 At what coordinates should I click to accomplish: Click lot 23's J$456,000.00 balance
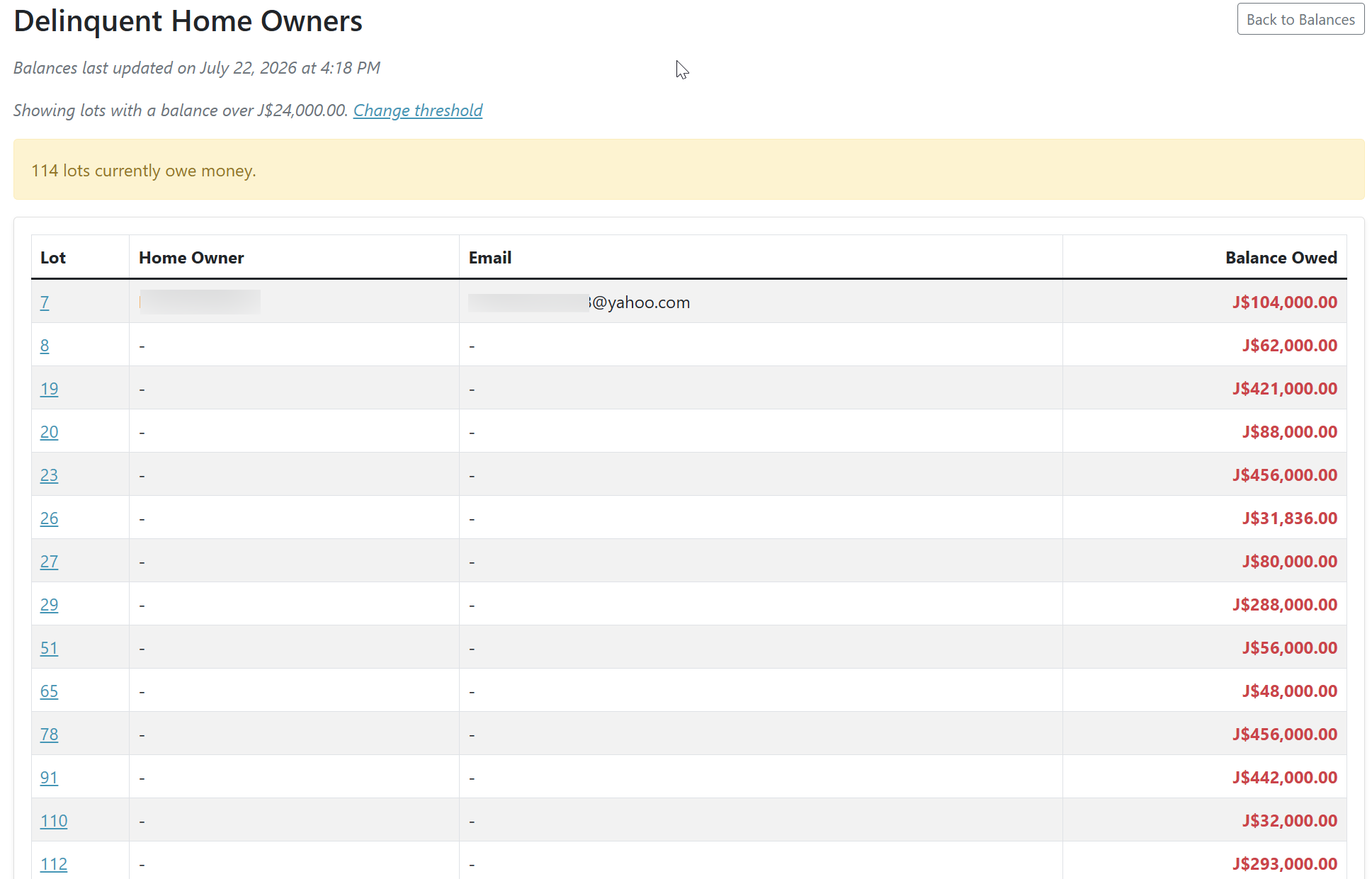(x=1285, y=475)
